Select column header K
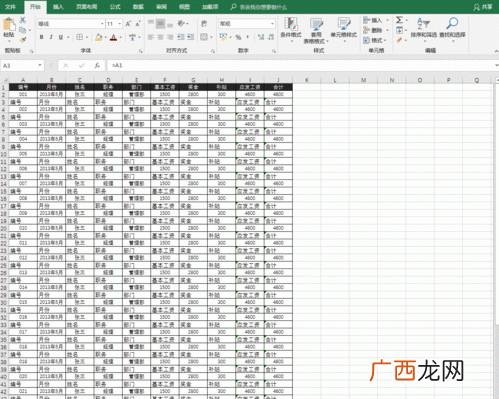 click(307, 80)
